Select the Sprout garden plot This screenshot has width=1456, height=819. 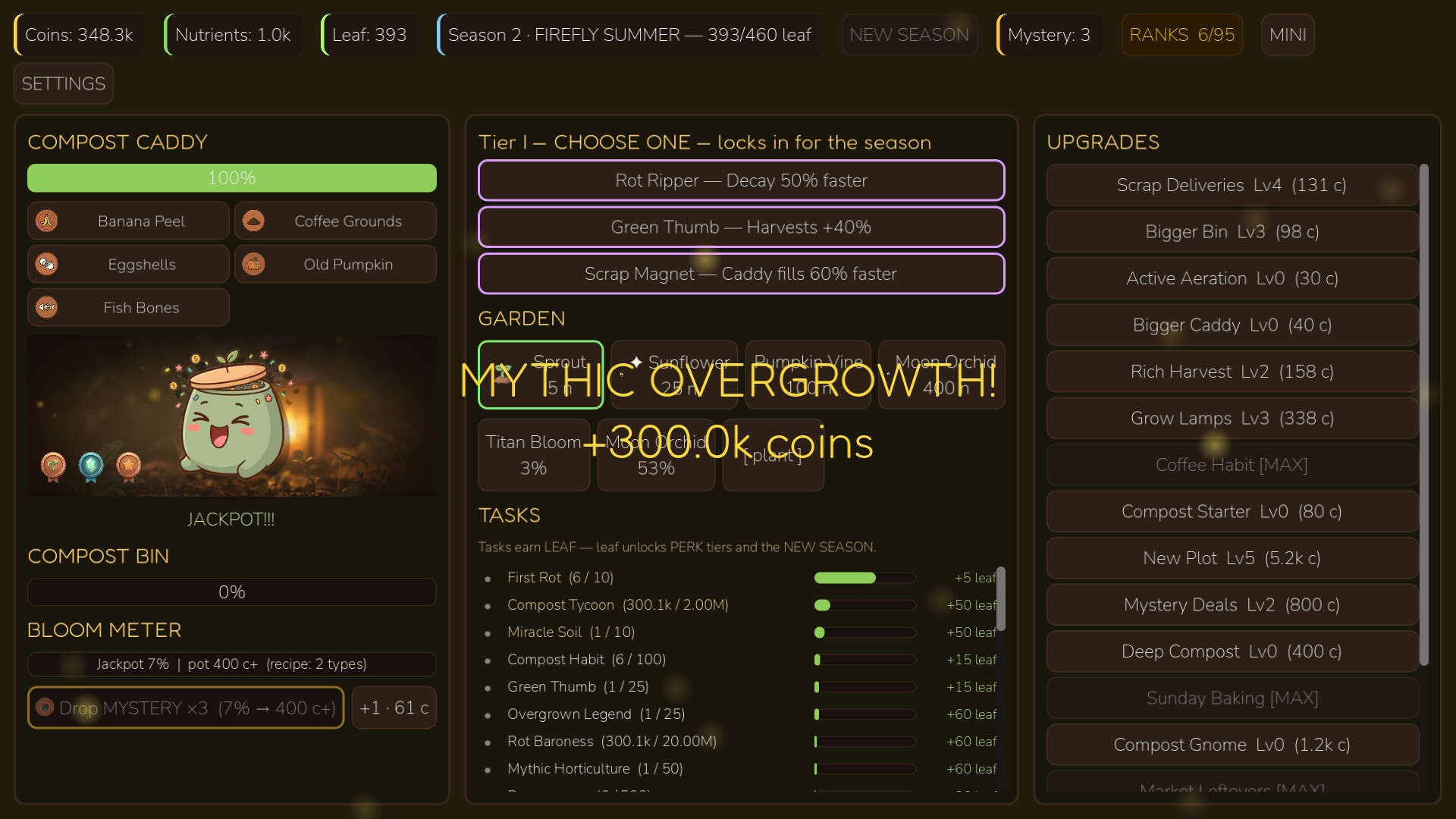point(541,375)
